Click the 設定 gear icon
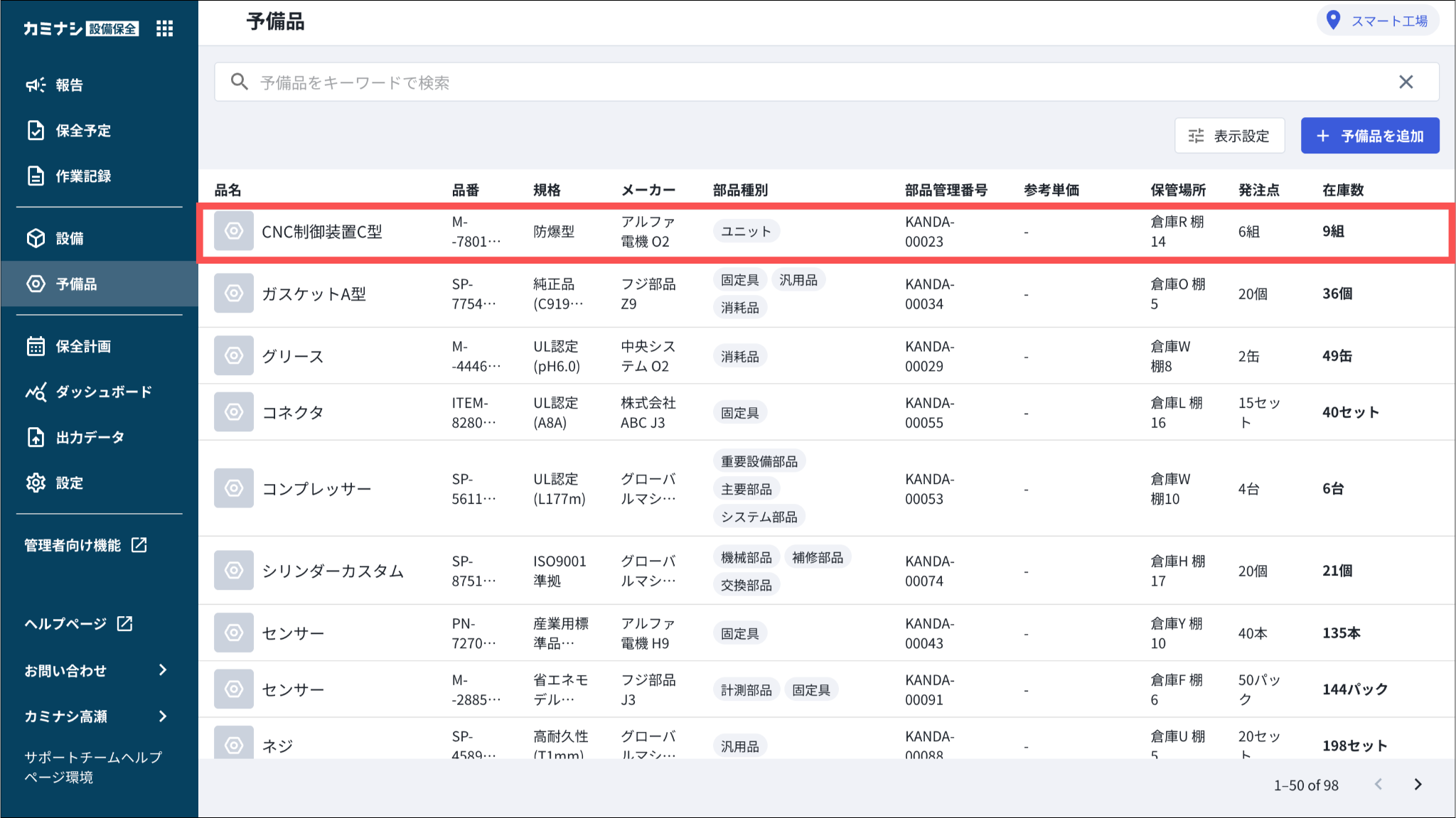 36,483
